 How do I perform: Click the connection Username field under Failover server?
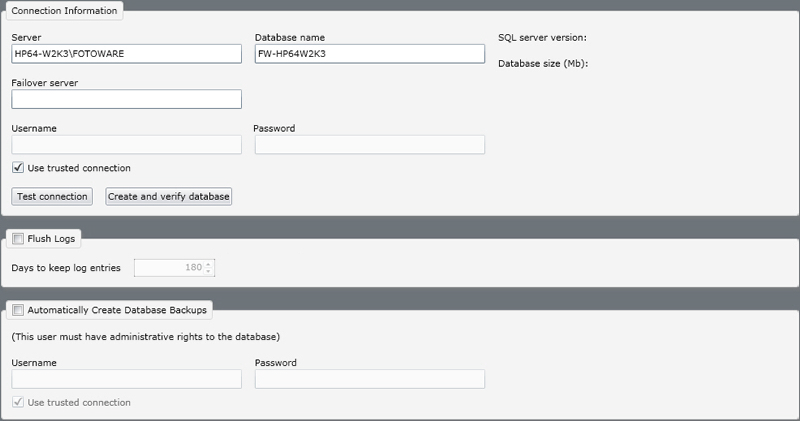(x=127, y=145)
